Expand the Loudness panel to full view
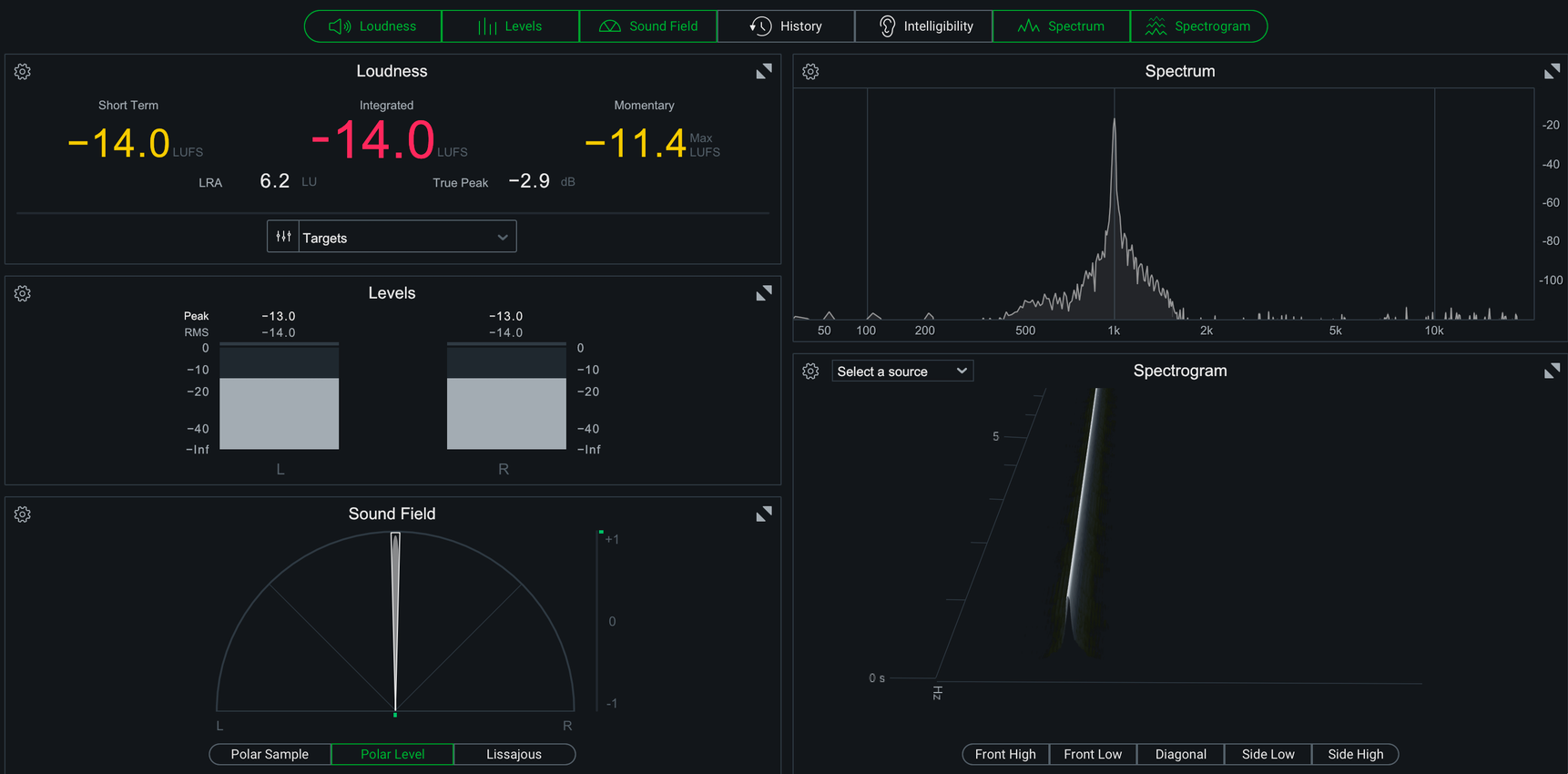Viewport: 1568px width, 774px height. (x=764, y=71)
